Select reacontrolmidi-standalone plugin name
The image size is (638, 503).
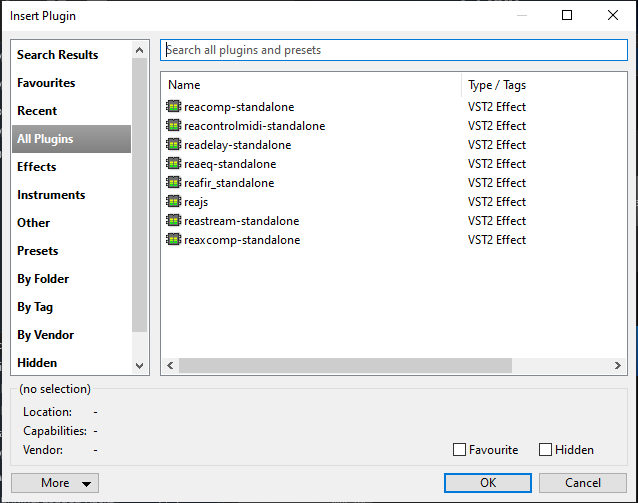click(255, 126)
